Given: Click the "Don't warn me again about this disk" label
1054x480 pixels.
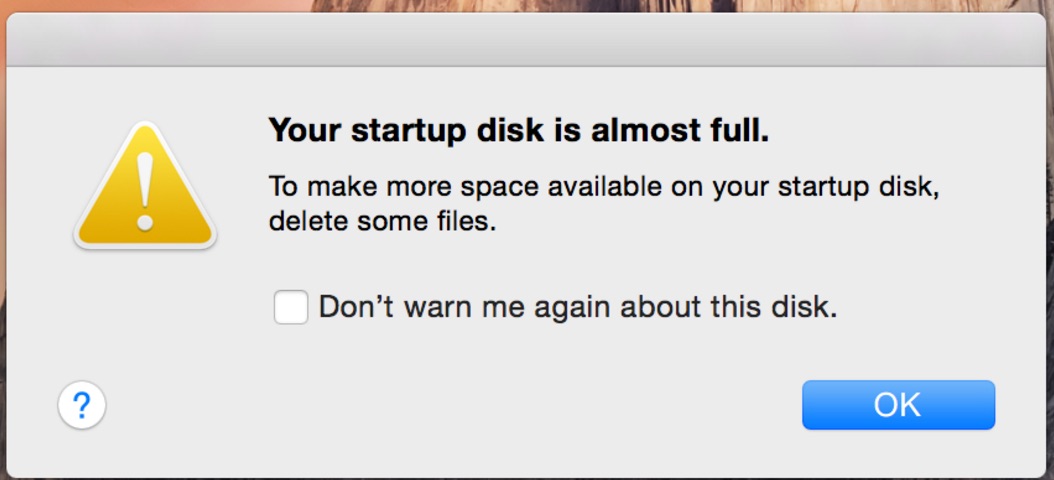Looking at the screenshot, I should pos(578,307).
